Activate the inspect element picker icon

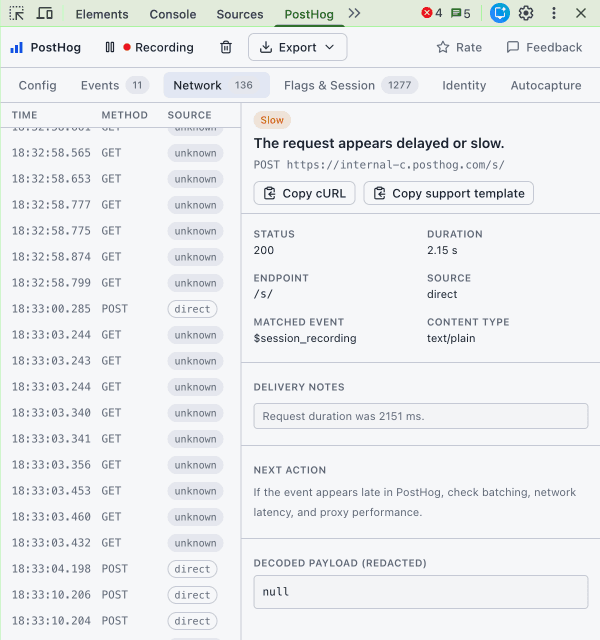[x=17, y=13]
